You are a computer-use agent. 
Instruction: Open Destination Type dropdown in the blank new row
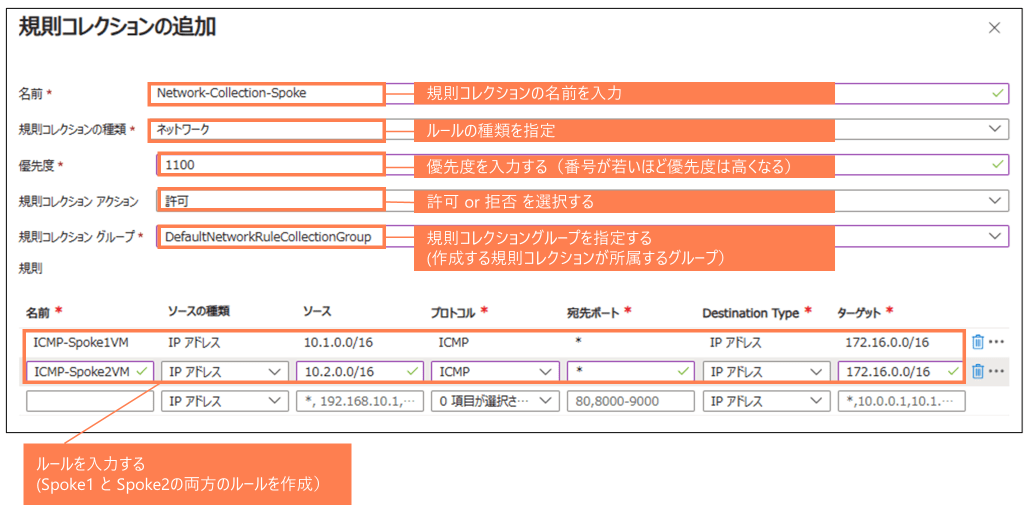click(x=766, y=401)
